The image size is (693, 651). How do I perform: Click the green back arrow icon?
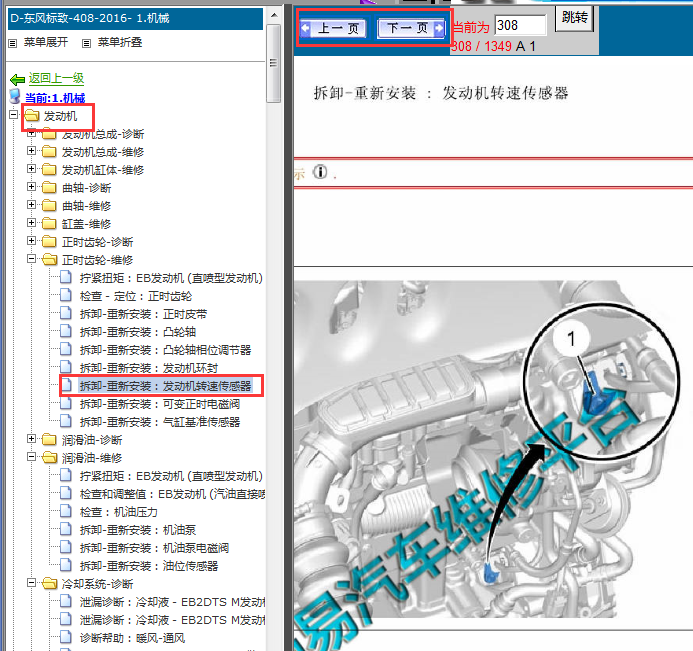tap(16, 79)
